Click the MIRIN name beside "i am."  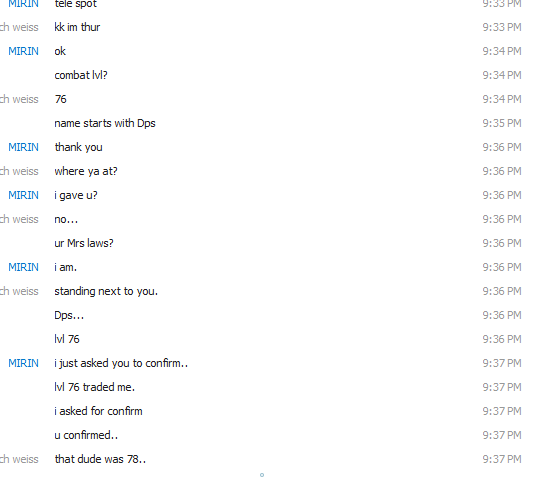pyautogui.click(x=23, y=267)
